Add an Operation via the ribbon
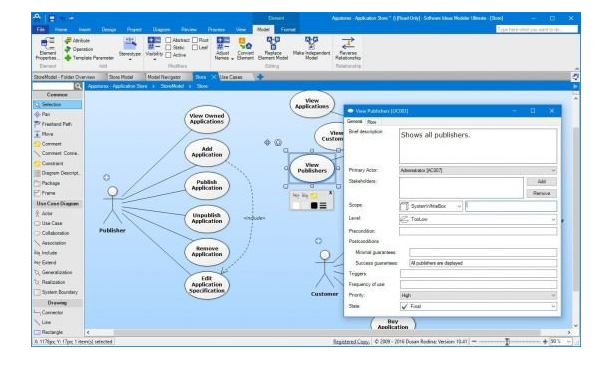614x369 pixels. (x=79, y=49)
